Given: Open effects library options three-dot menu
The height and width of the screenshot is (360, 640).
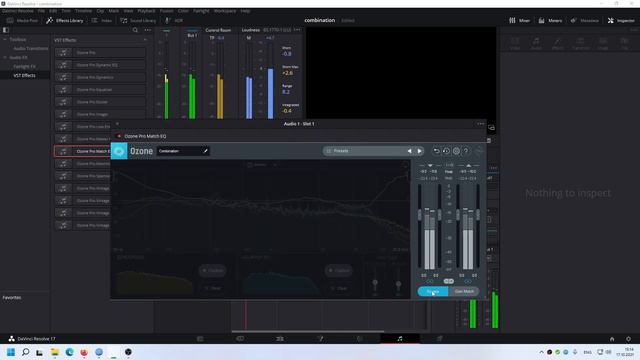Looking at the screenshot, I should click(x=147, y=30).
